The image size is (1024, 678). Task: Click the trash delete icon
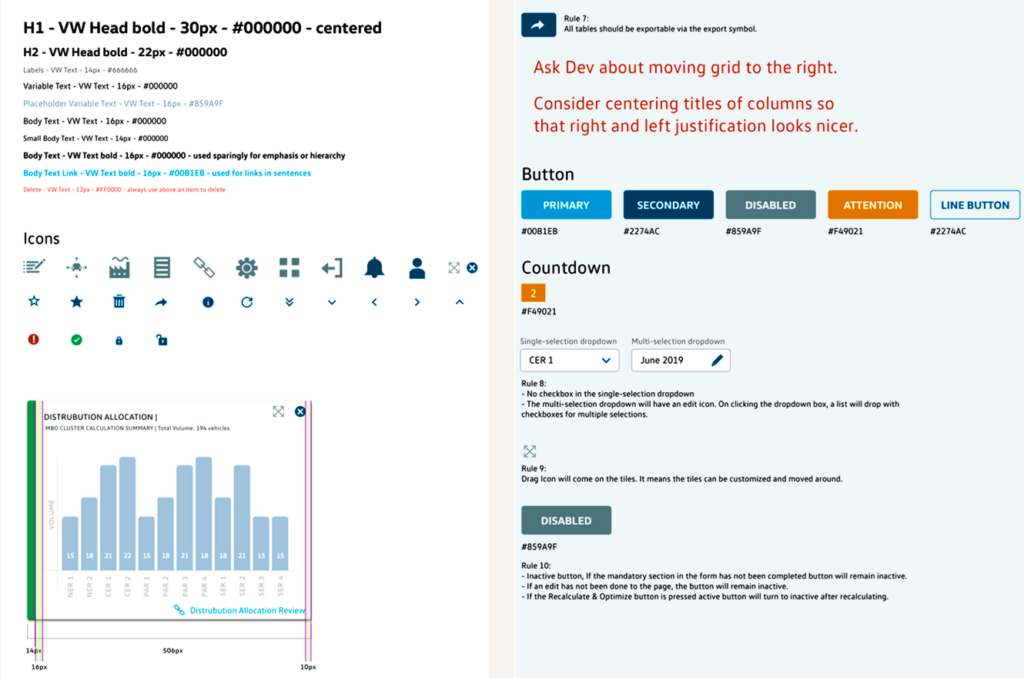pyautogui.click(x=119, y=301)
